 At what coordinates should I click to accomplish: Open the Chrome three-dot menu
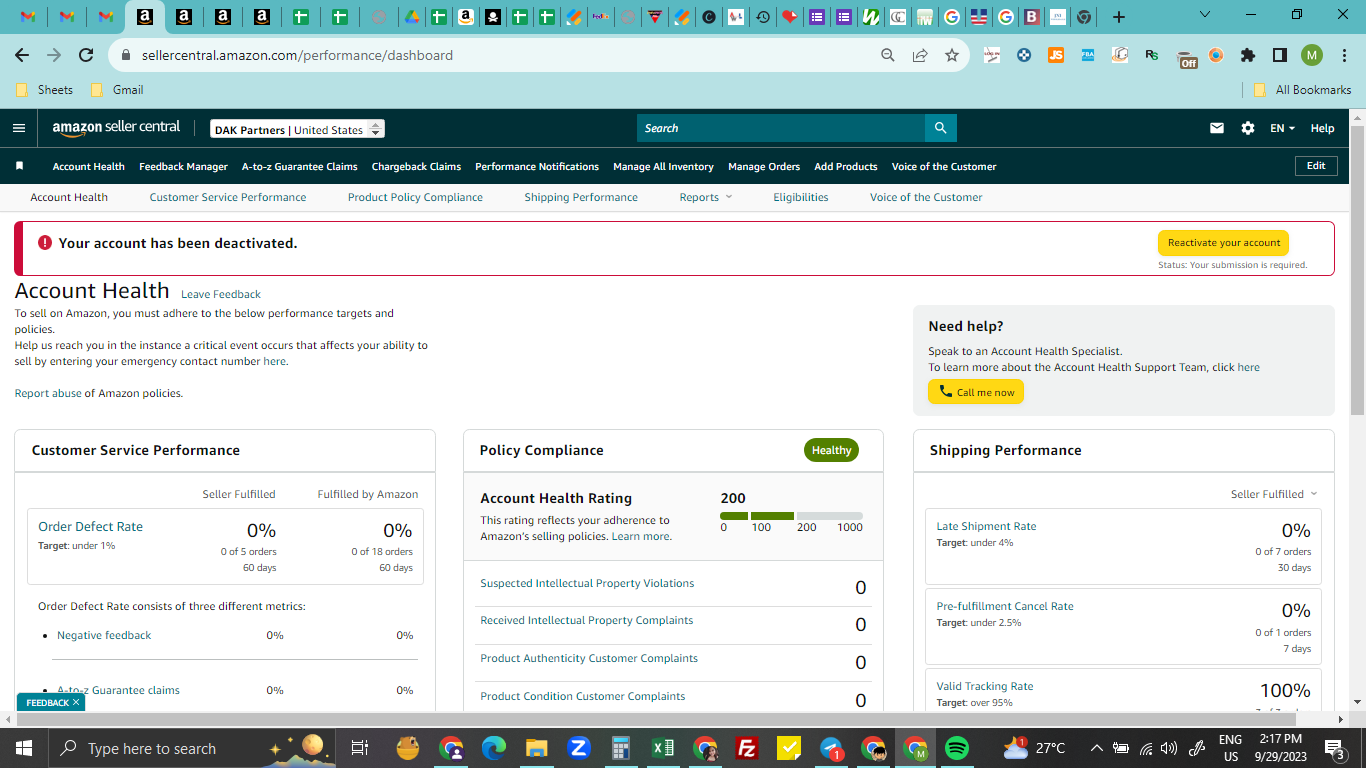click(1344, 55)
